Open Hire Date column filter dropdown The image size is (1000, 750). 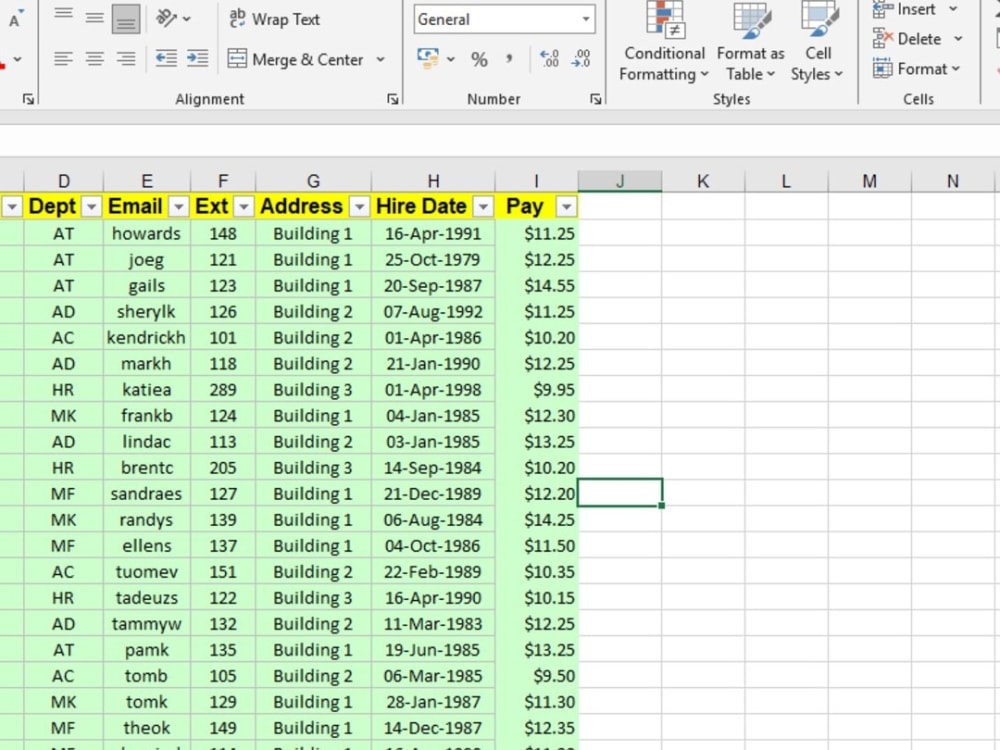(x=483, y=207)
